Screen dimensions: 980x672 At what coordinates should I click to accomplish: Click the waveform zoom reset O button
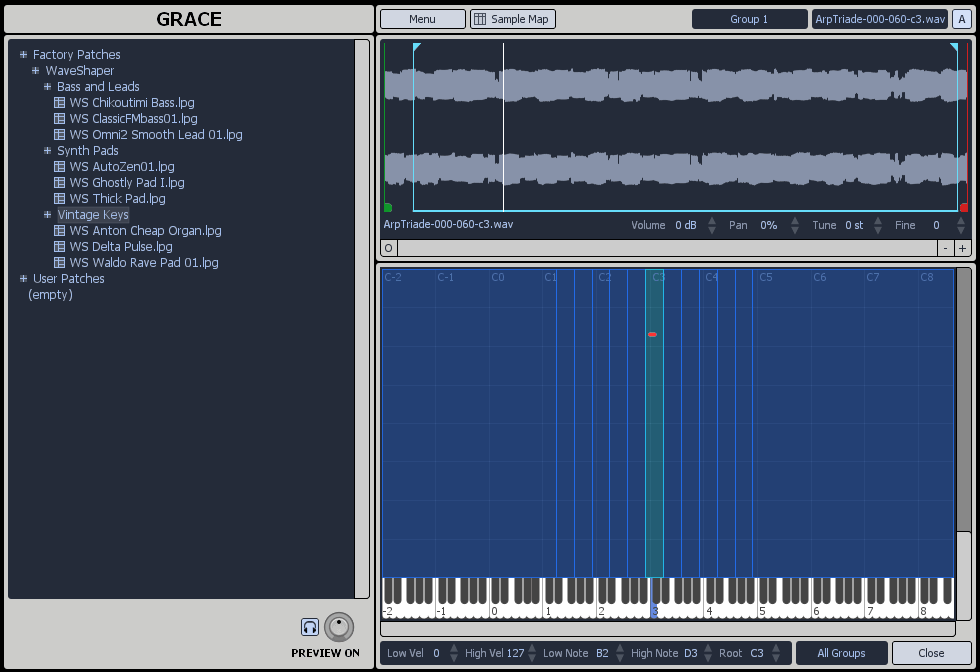[388, 248]
